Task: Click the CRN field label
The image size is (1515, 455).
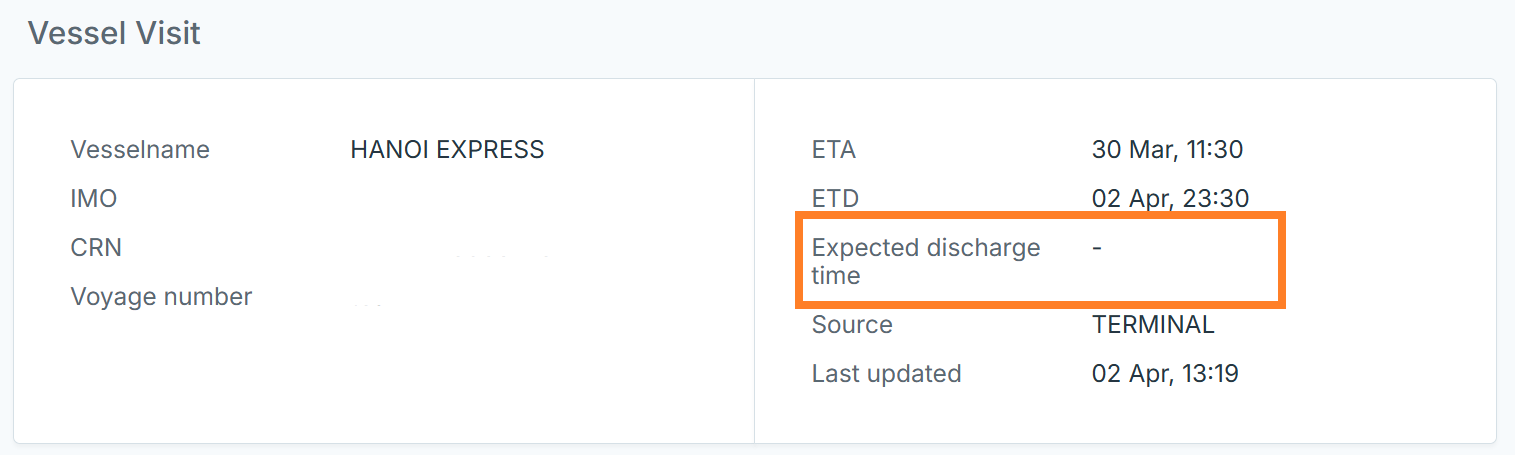Action: (x=96, y=247)
